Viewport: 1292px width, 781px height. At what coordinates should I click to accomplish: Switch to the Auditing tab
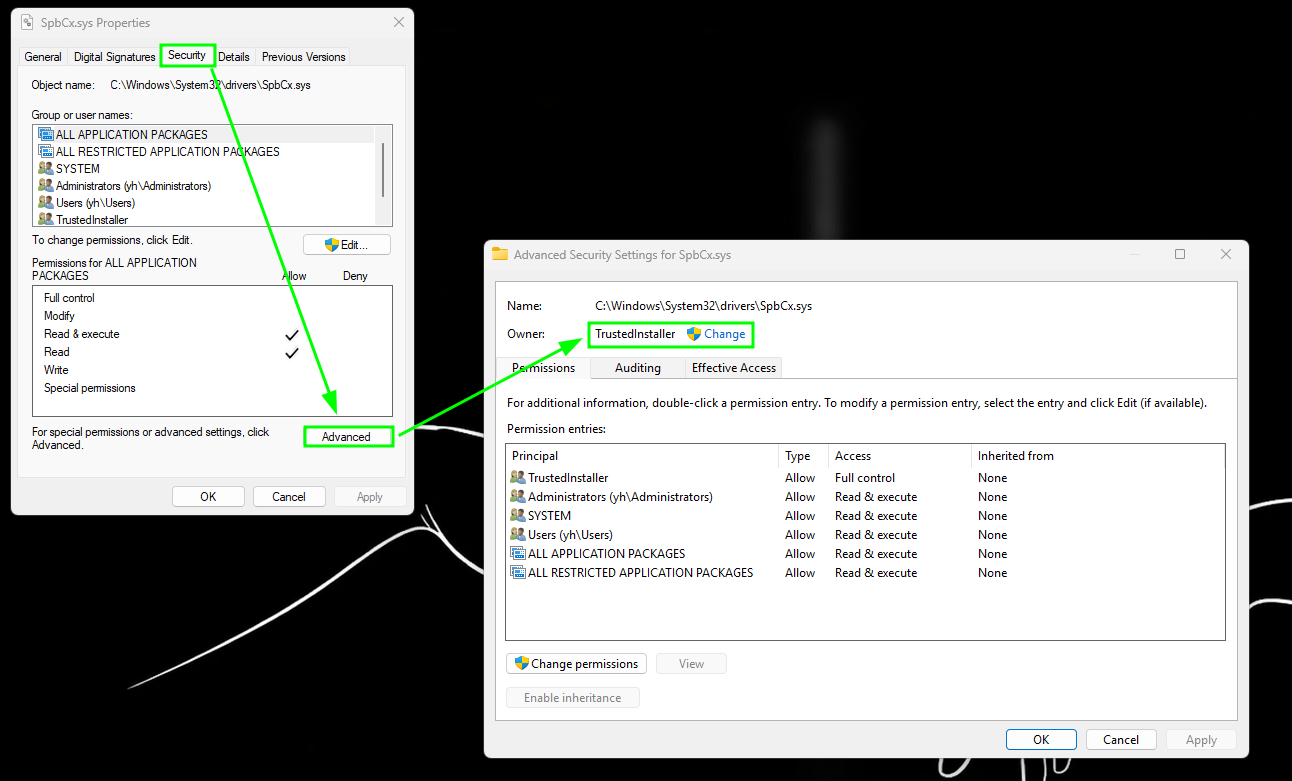pos(637,368)
